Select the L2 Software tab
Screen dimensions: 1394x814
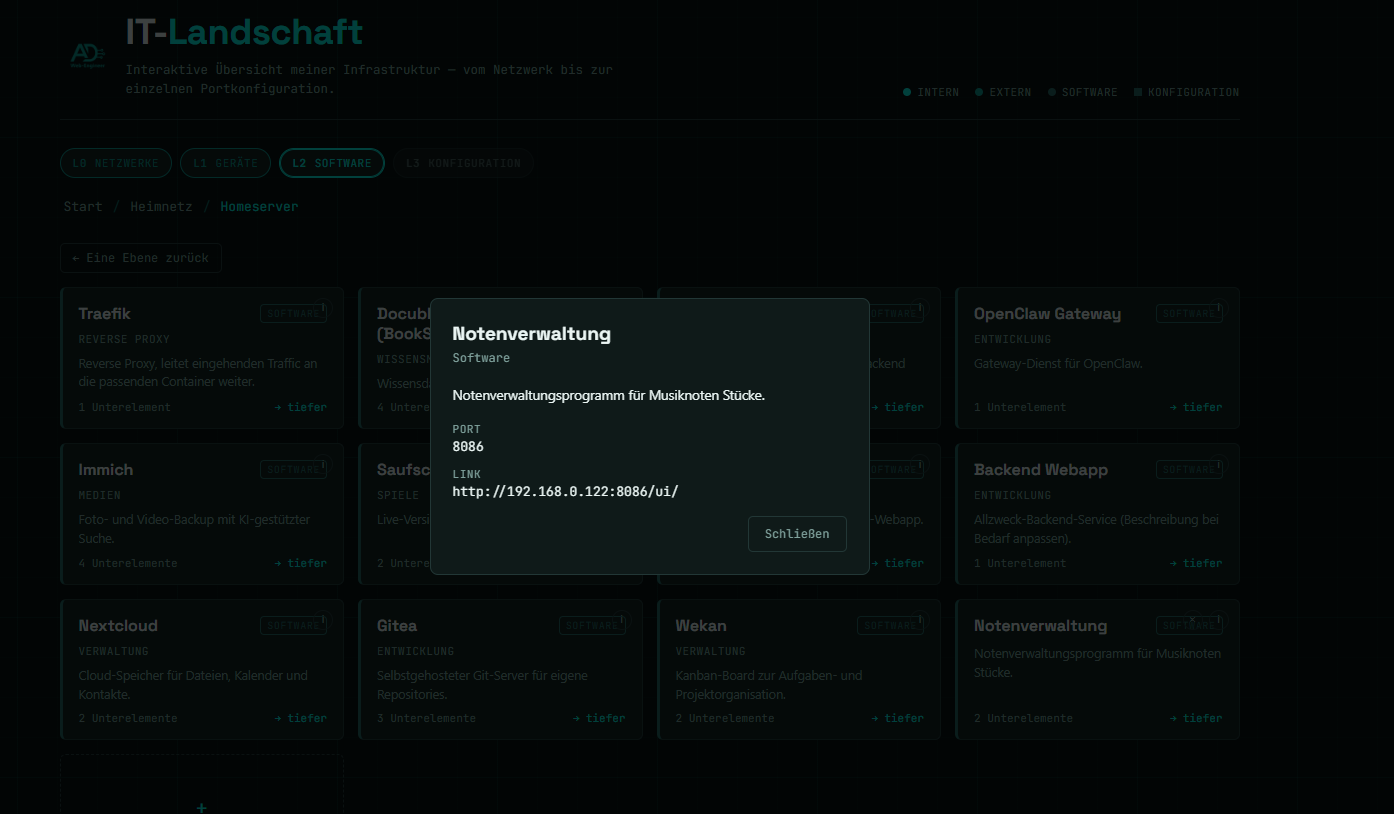pos(332,163)
